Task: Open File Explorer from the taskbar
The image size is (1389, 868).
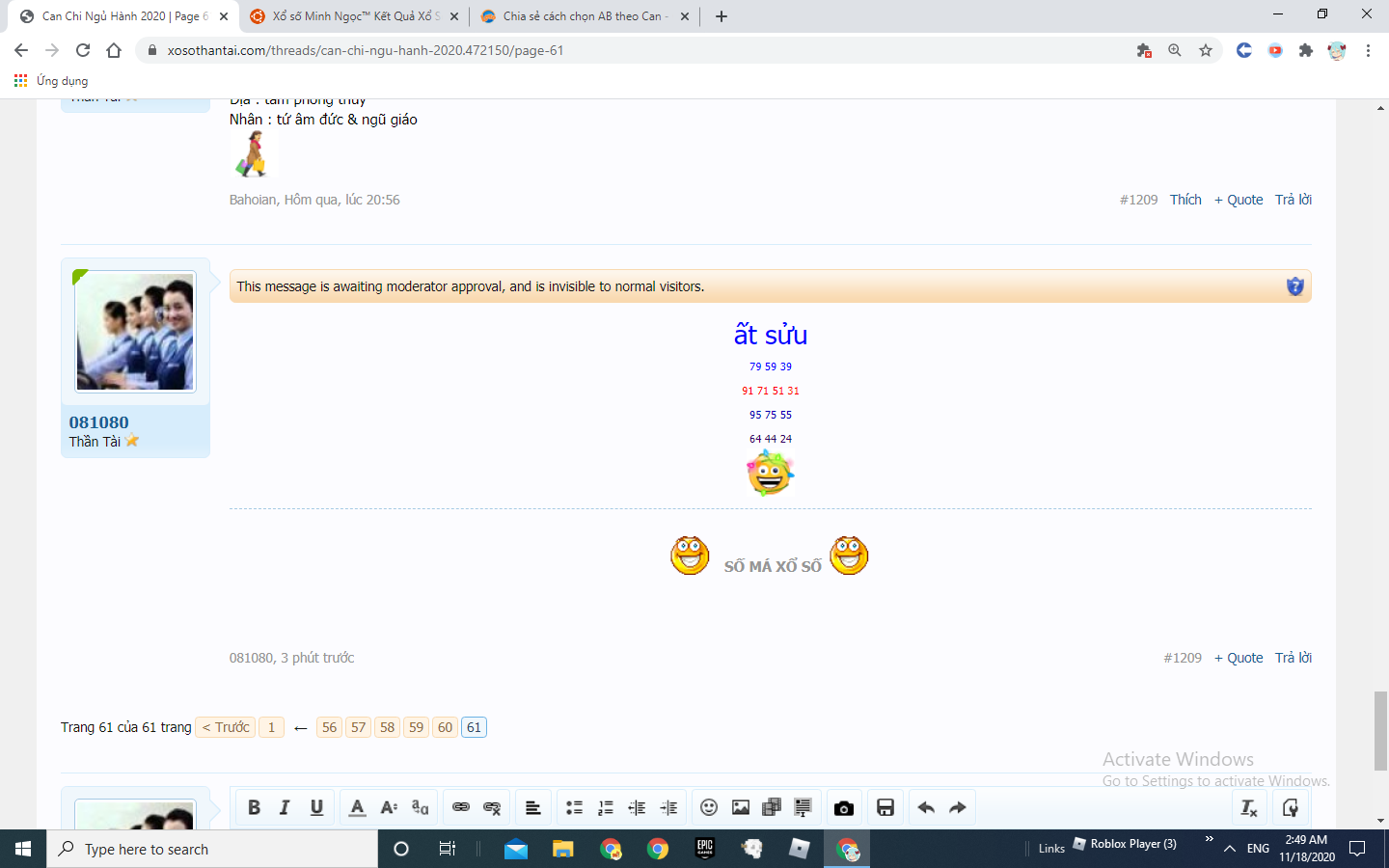Action: pyautogui.click(x=562, y=849)
